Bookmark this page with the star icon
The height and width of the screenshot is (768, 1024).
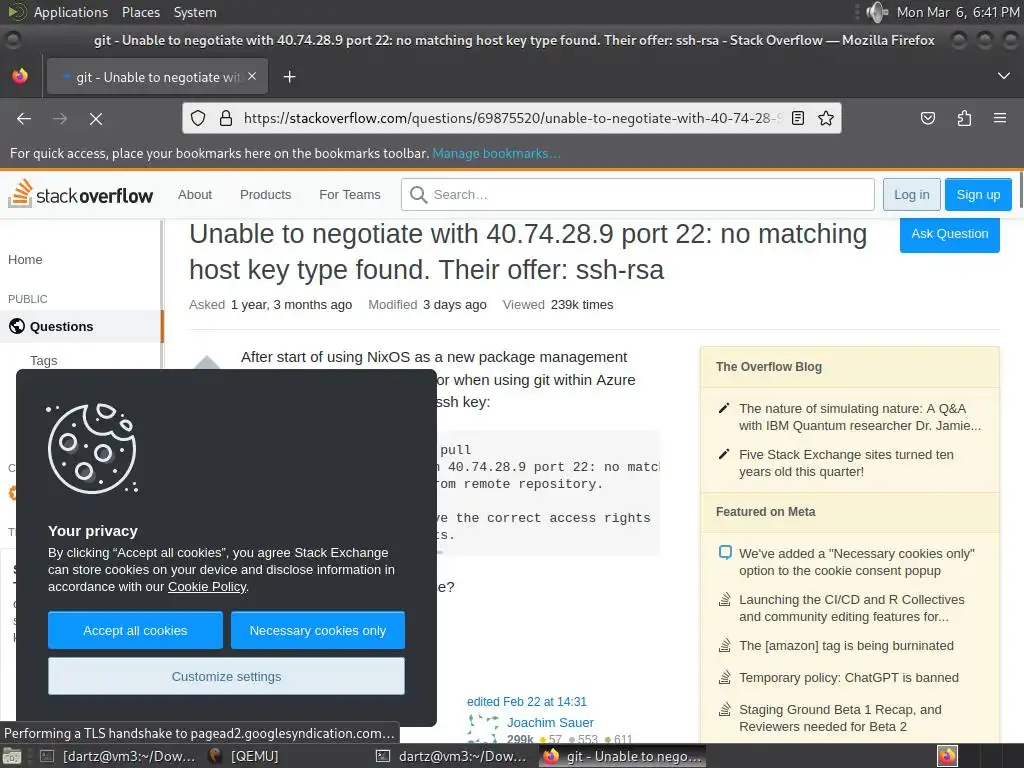pyautogui.click(x=825, y=118)
